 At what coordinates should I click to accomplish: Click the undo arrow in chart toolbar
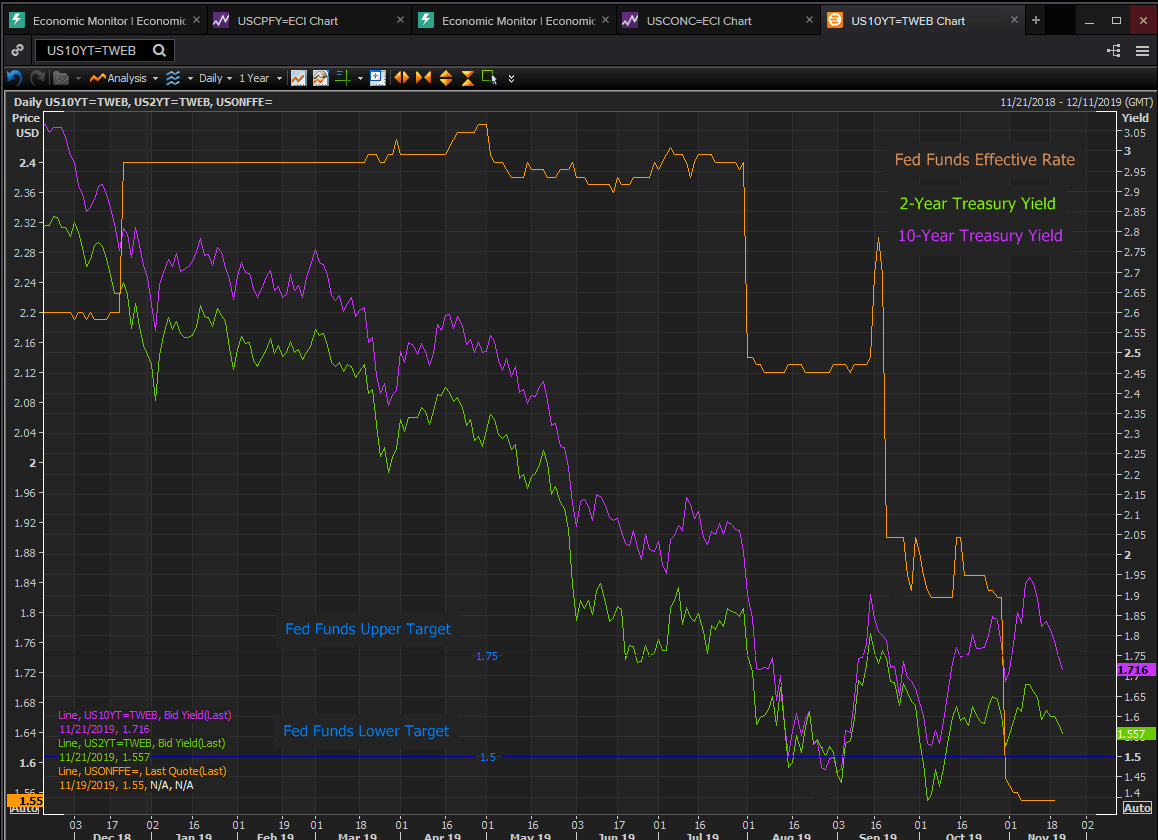[x=14, y=78]
